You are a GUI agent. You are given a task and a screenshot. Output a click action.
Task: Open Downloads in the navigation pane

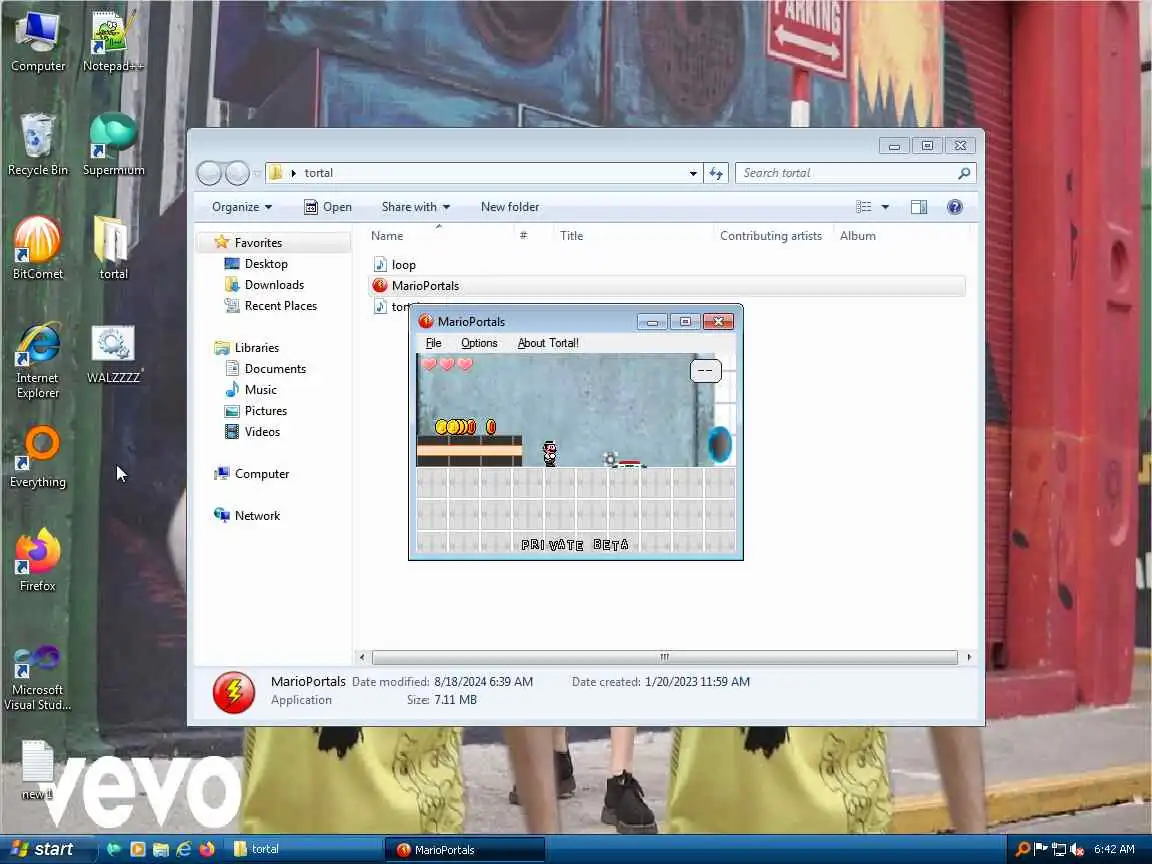pos(273,285)
